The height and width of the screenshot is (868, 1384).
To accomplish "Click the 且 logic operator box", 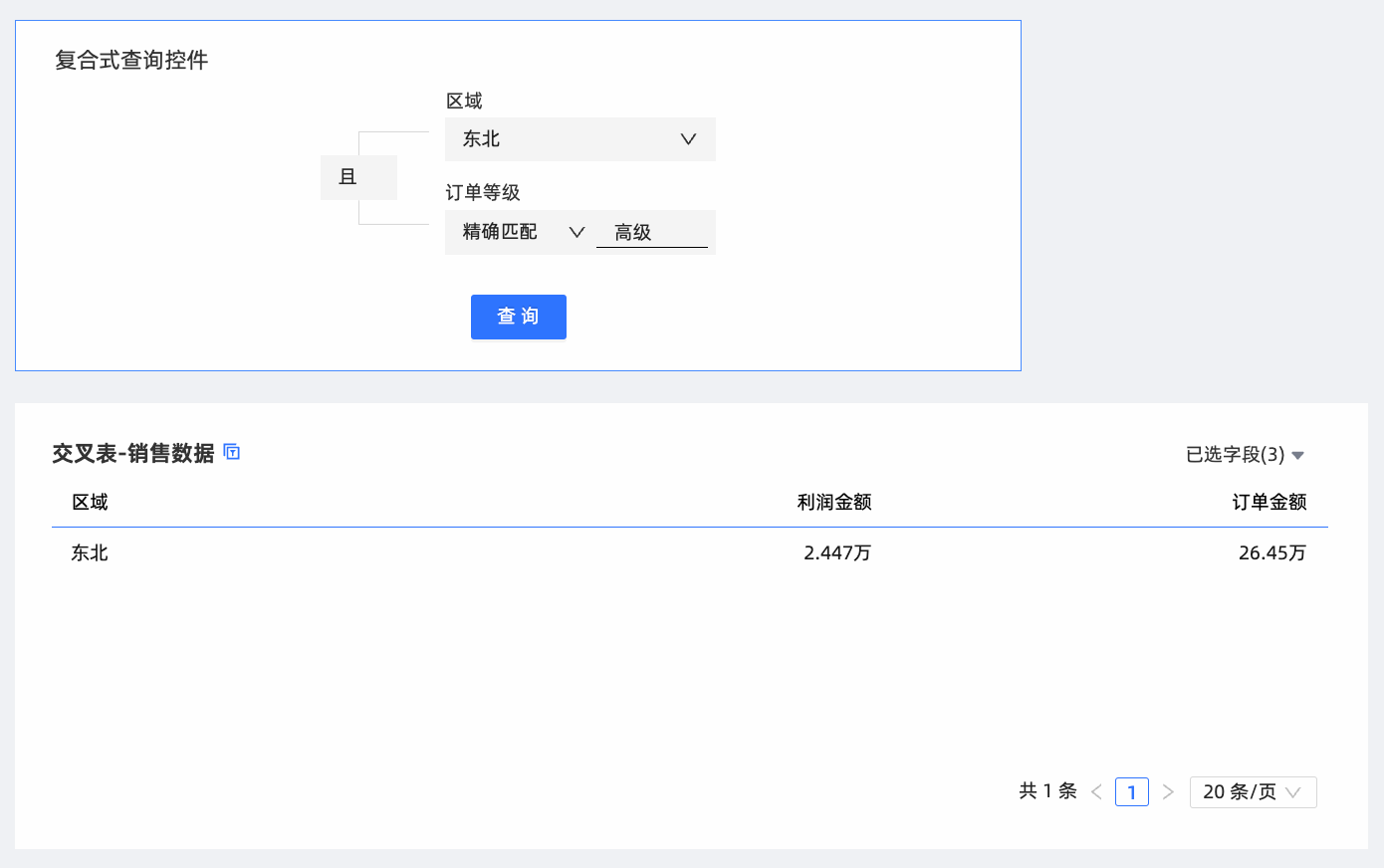I will tap(358, 177).
